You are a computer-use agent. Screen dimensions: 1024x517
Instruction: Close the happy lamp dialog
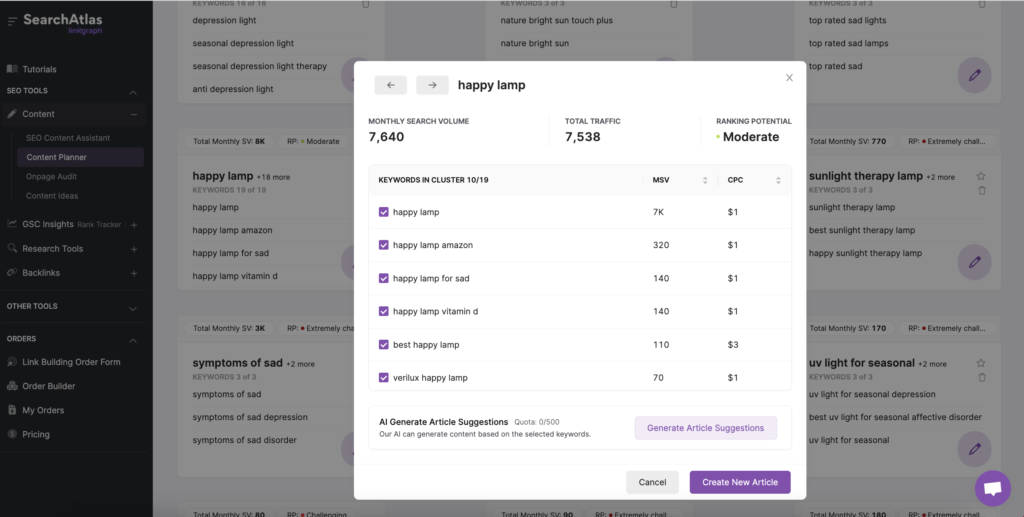pos(789,78)
